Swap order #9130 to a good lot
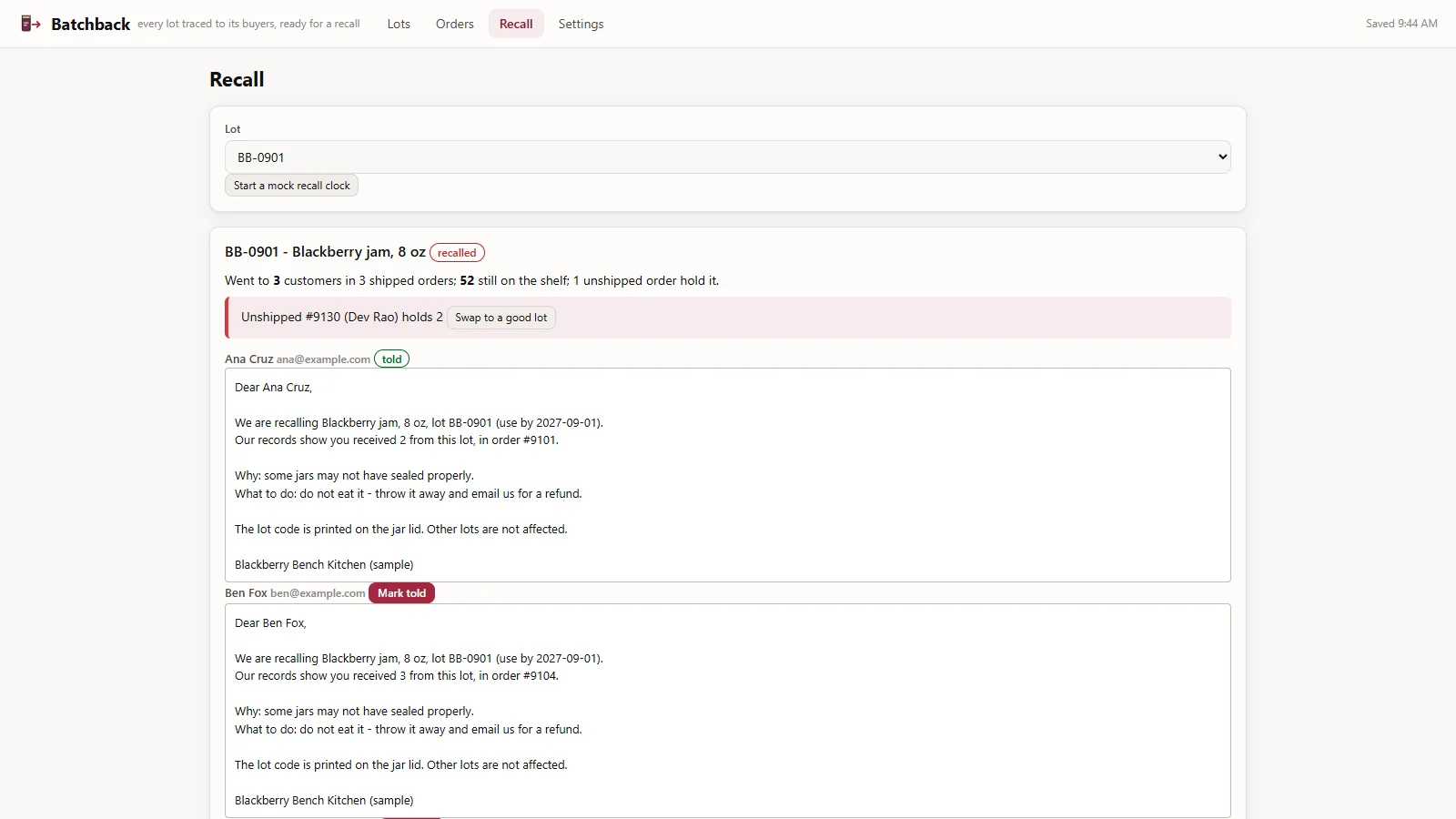Image resolution: width=1456 pixels, height=819 pixels. pos(501,318)
